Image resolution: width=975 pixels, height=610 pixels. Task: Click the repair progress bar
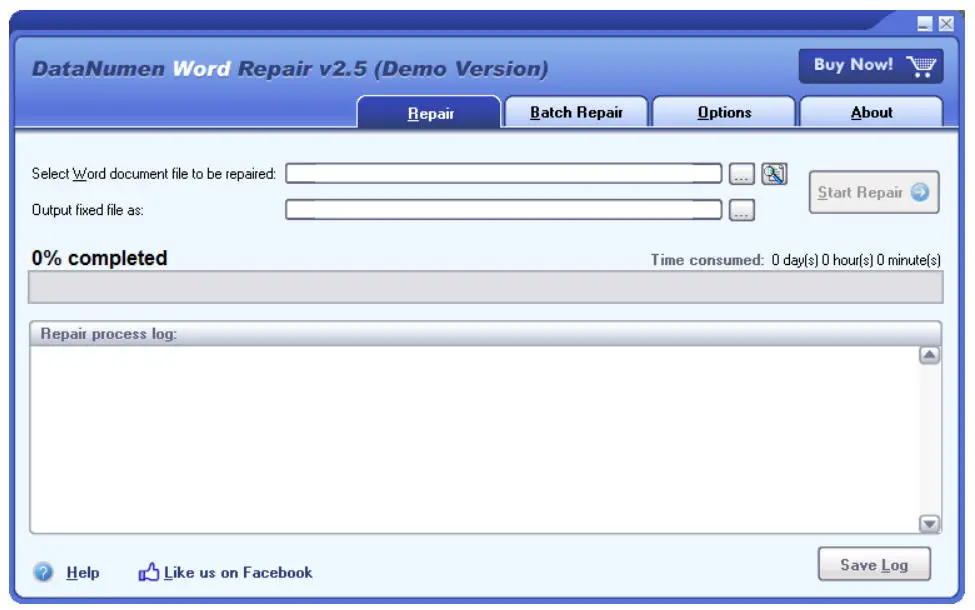pyautogui.click(x=486, y=287)
